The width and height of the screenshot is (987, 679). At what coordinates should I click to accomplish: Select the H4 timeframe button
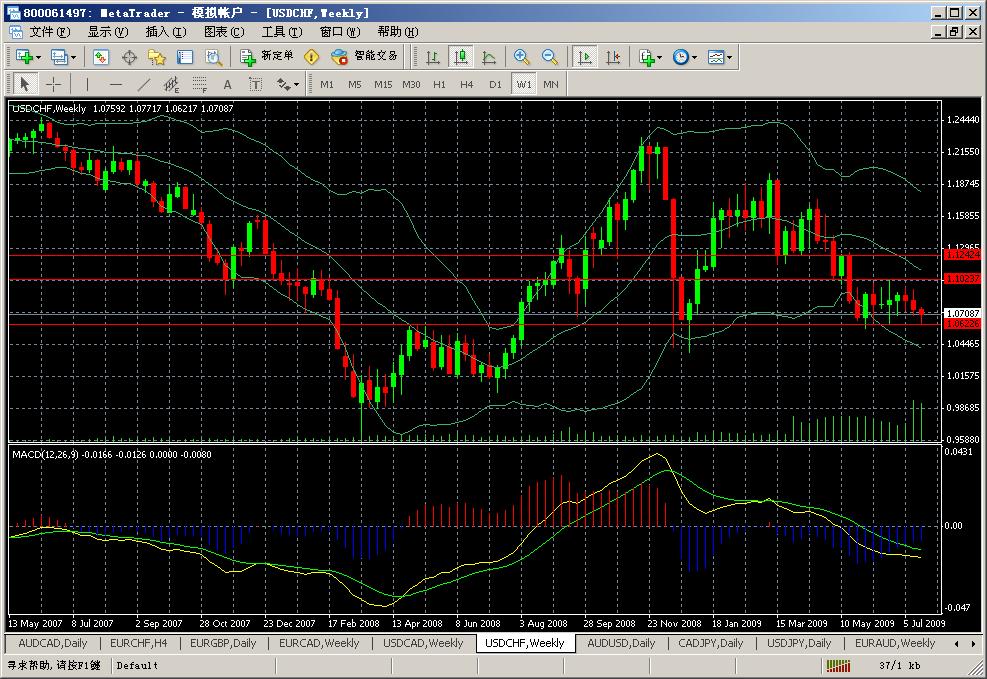click(x=467, y=84)
